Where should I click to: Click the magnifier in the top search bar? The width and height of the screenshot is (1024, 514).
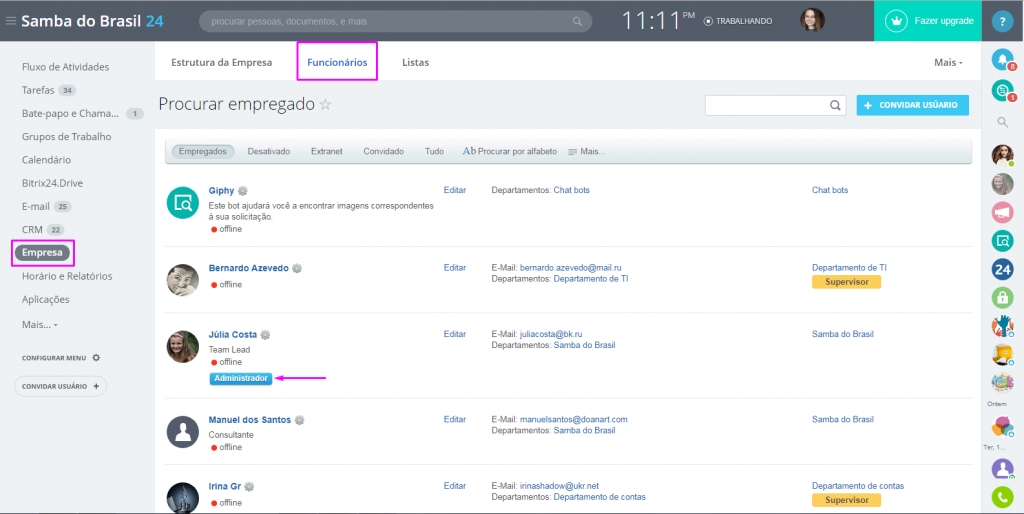click(577, 22)
